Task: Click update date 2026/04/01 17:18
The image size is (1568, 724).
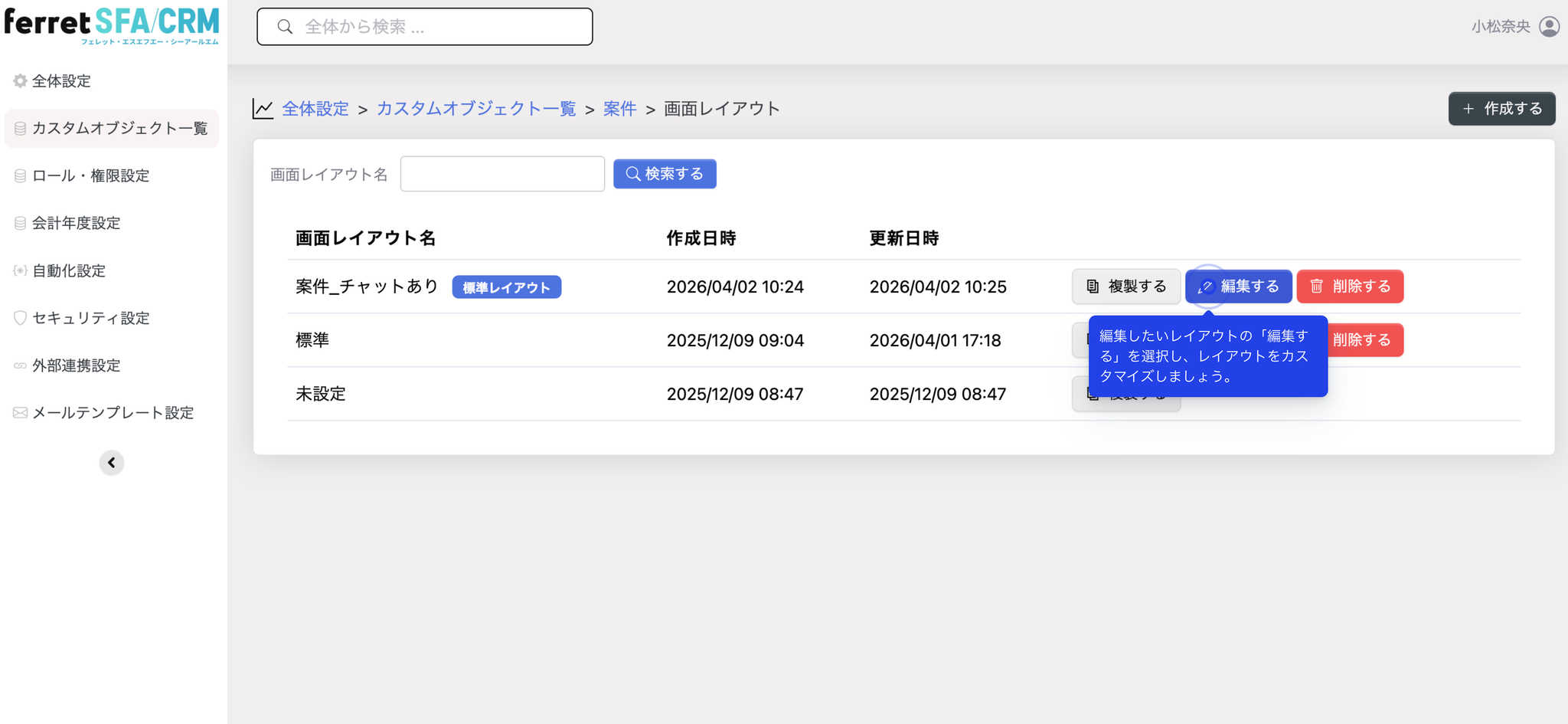Action: click(x=935, y=340)
